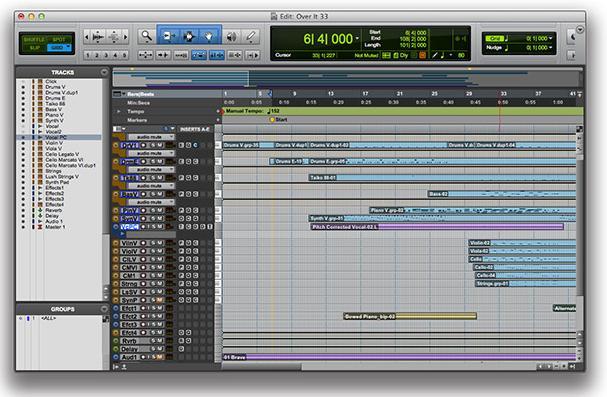Click the MIDI zoom button
Image resolution: width=607 pixels, height=397 pixels.
coord(114,37)
